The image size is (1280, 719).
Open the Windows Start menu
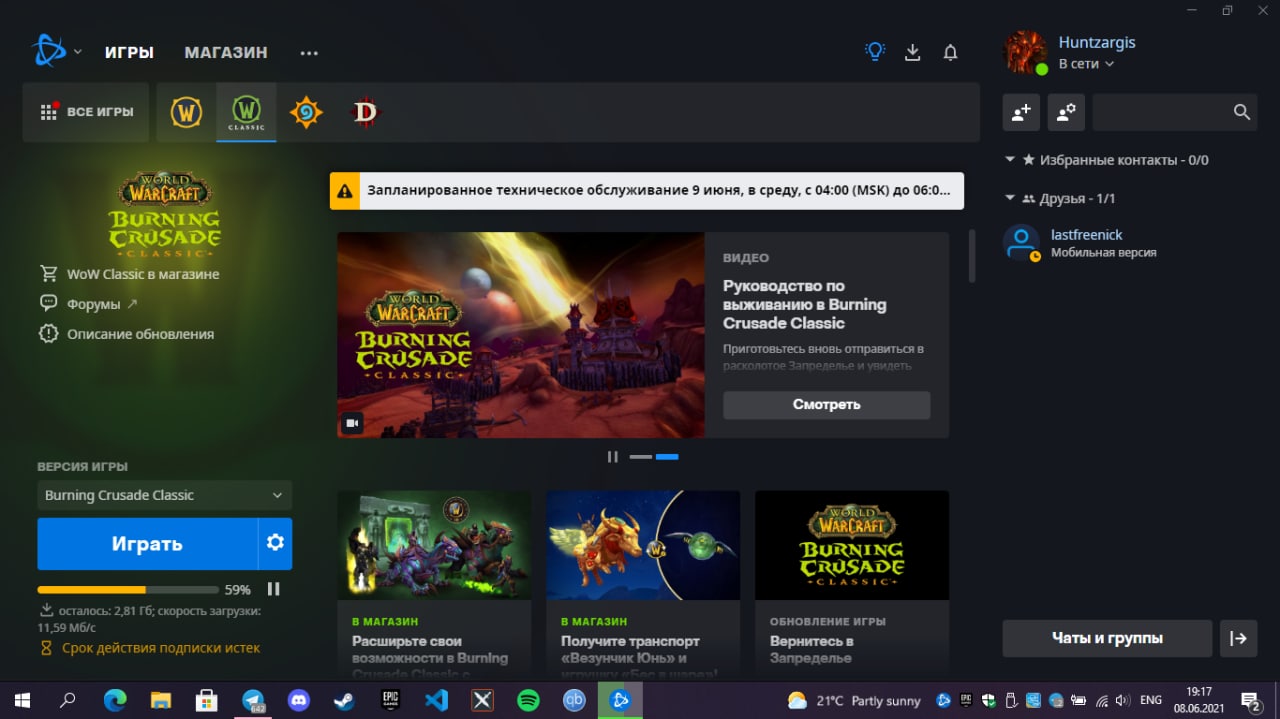coord(22,700)
